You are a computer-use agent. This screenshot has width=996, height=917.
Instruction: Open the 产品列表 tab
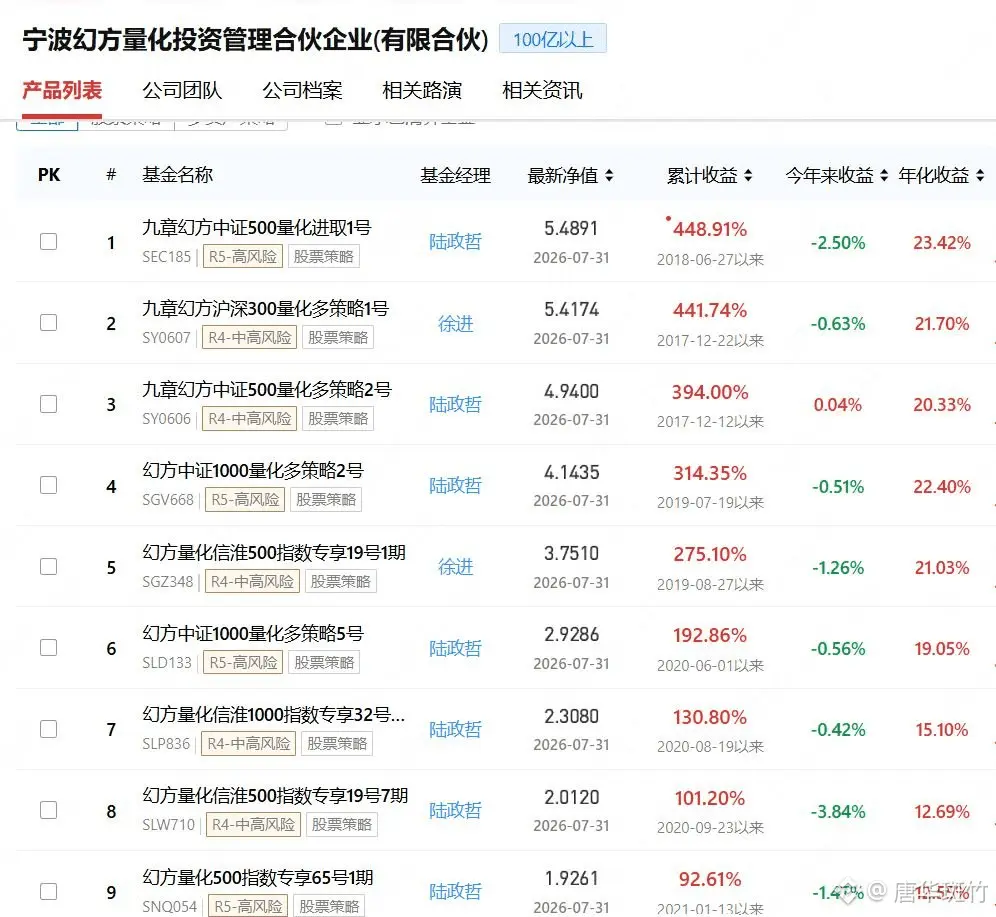coord(62,90)
